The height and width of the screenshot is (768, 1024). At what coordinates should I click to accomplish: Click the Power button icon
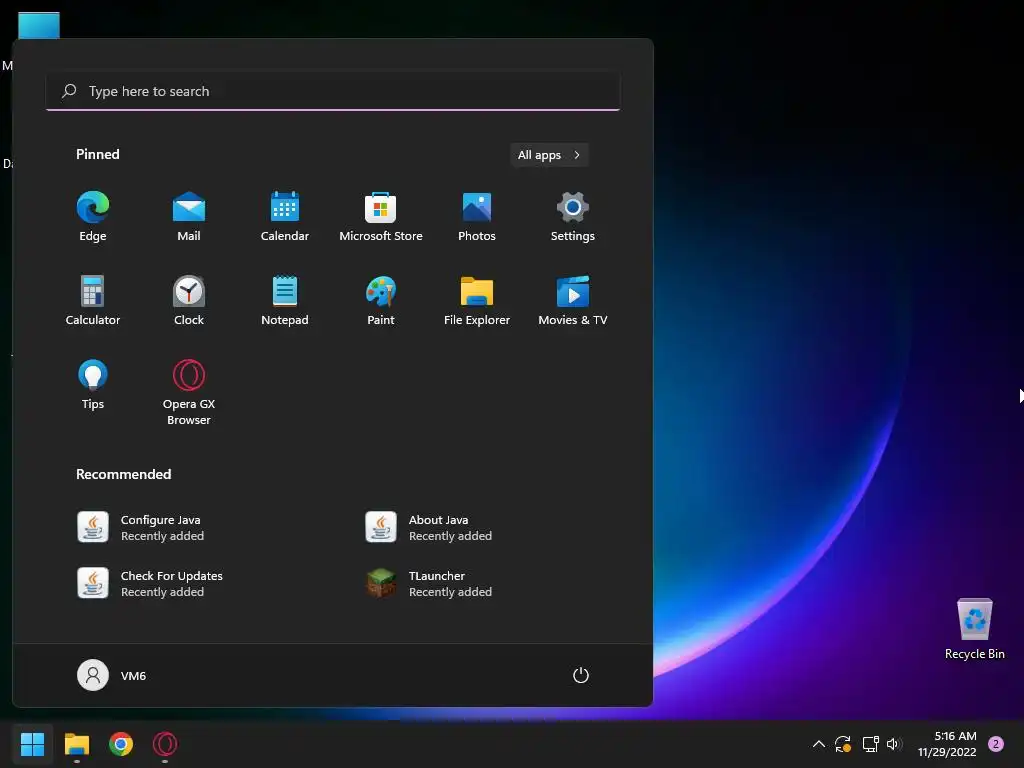coord(581,675)
